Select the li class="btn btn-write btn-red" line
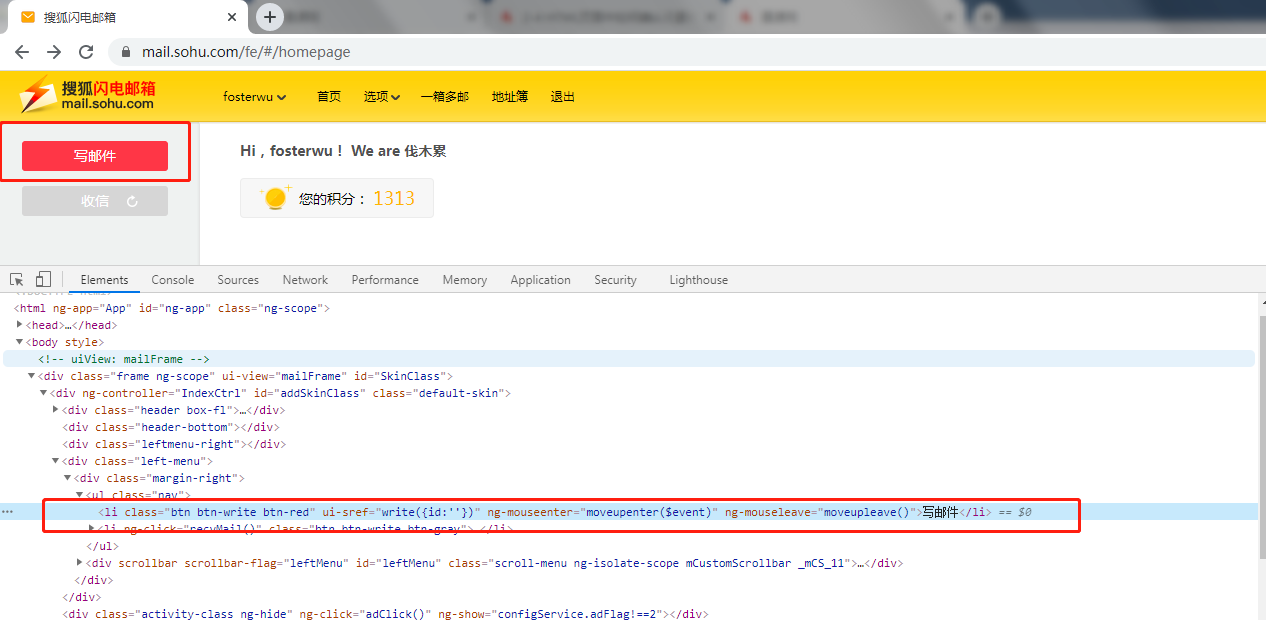 (629, 512)
